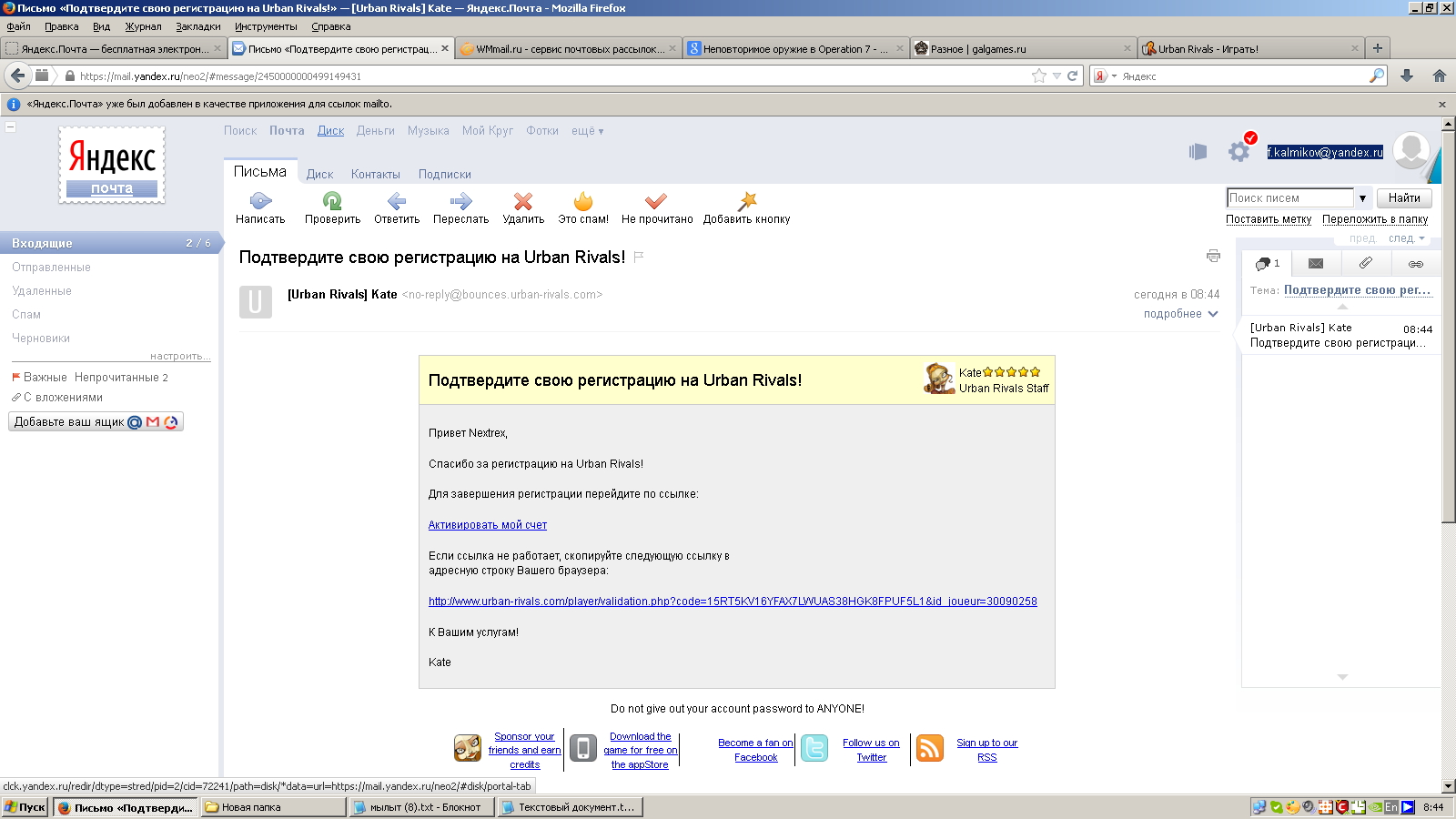Filter by Непрочитанные 2 label
1456x819 pixels.
tap(121, 378)
